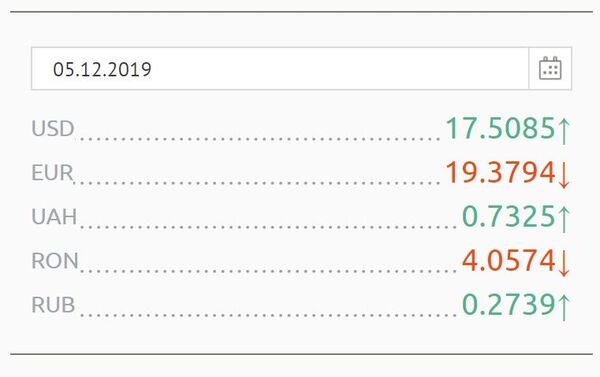Click the empty area inside the date box
Image resolution: width=600 pixels, height=377 pixels.
pos(341,69)
